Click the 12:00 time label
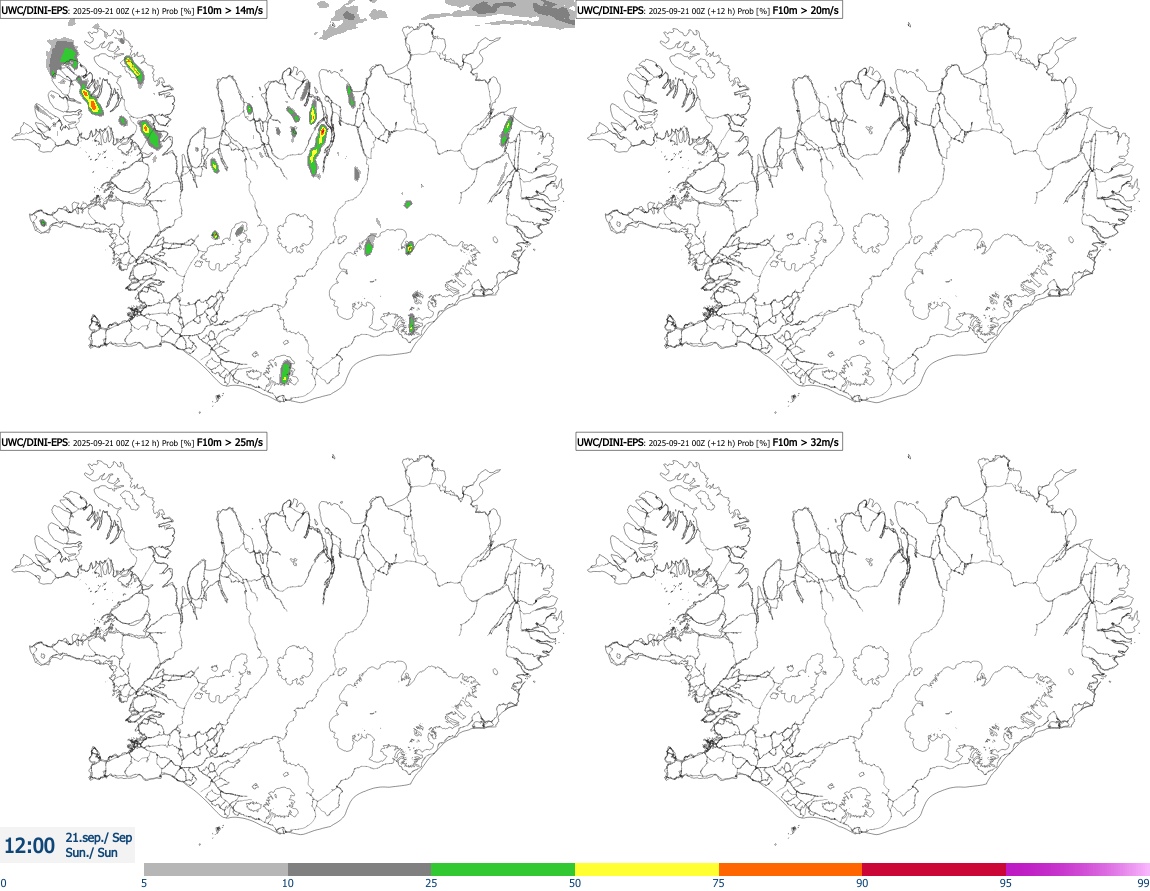This screenshot has width=1150, height=891. pos(29,846)
